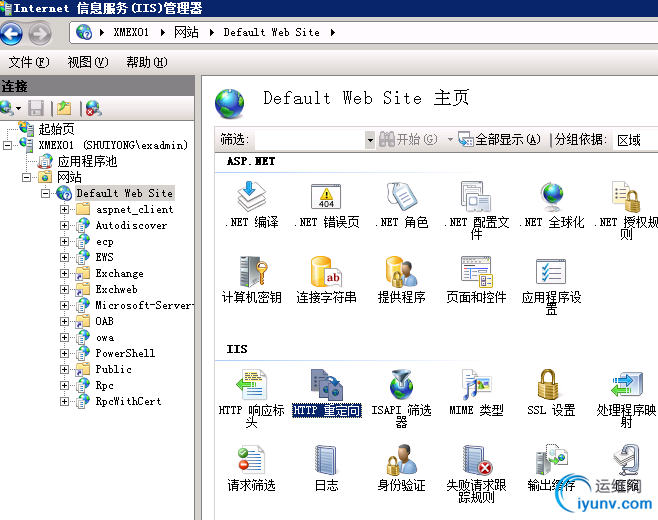Open the .NET 错误页 feature icon
This screenshot has width=658, height=520.
[x=326, y=196]
